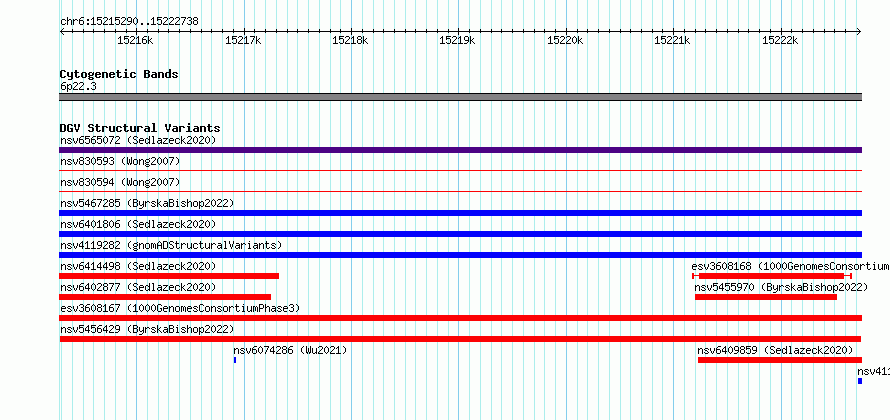The width and height of the screenshot is (890, 420).
Task: Click the 15219k ruler position label
Action: click(x=457, y=40)
